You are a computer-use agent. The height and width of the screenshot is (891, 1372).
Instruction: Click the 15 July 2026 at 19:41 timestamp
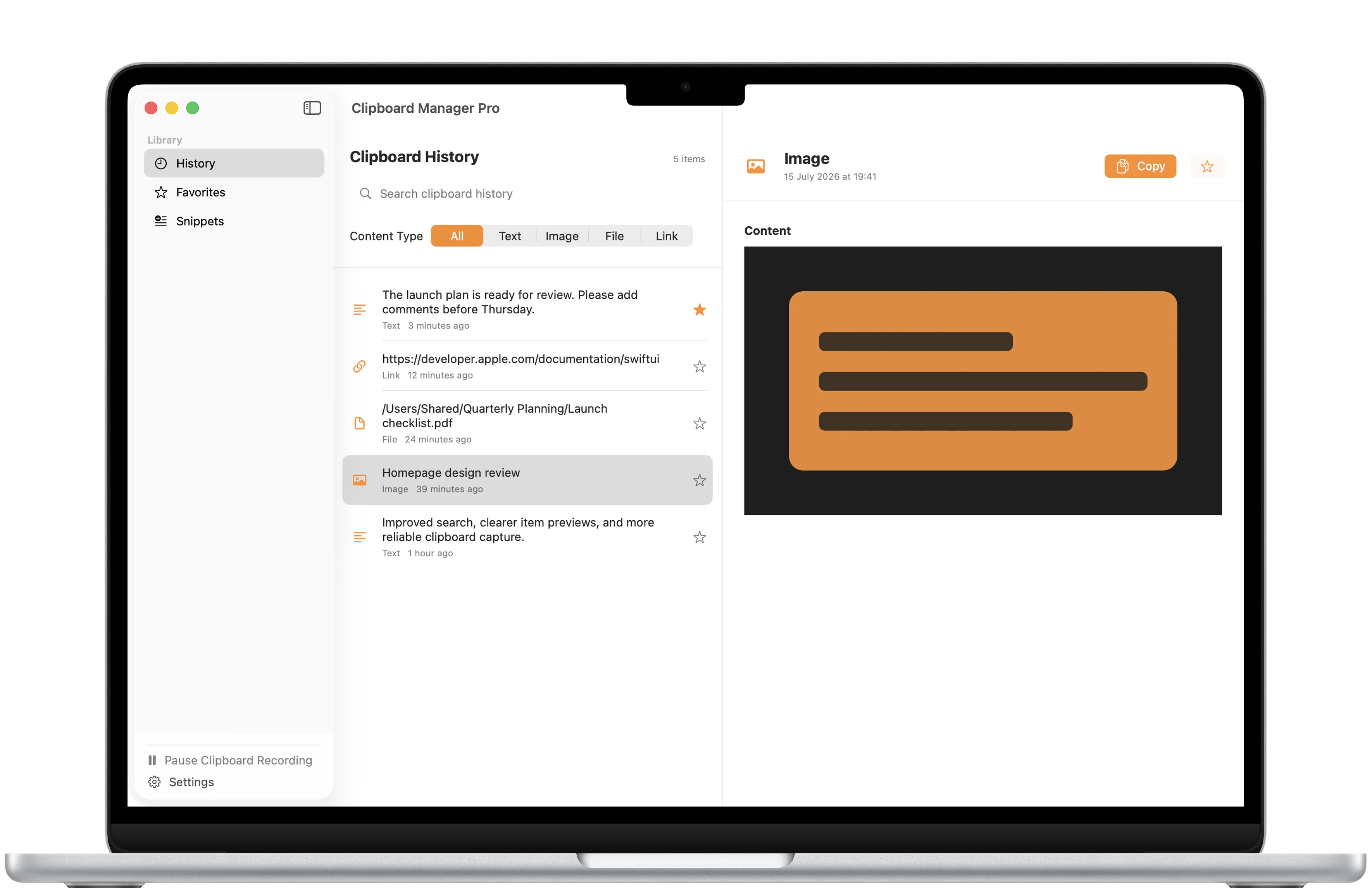[x=829, y=176]
